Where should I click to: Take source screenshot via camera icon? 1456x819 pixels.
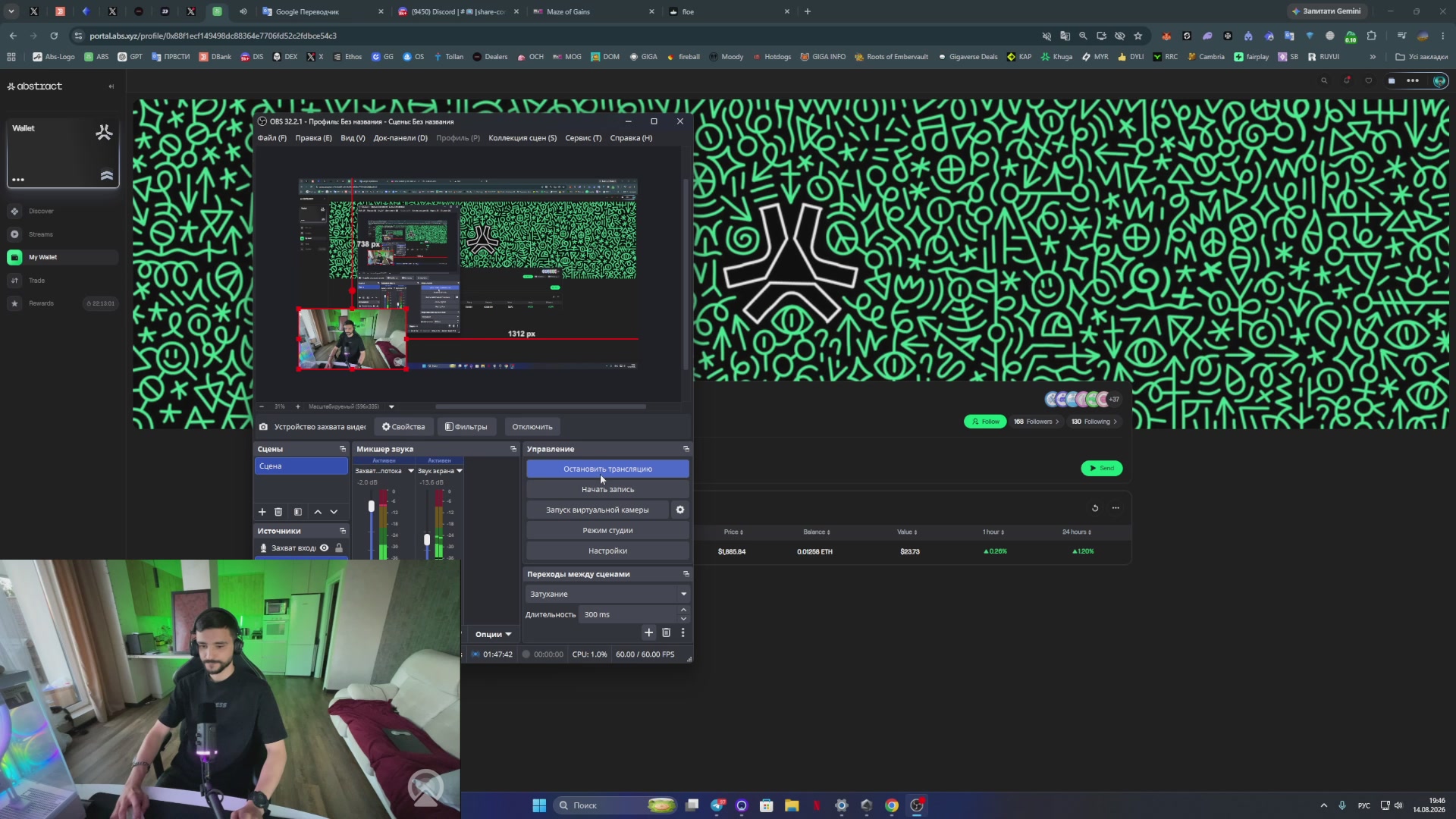[x=263, y=427]
